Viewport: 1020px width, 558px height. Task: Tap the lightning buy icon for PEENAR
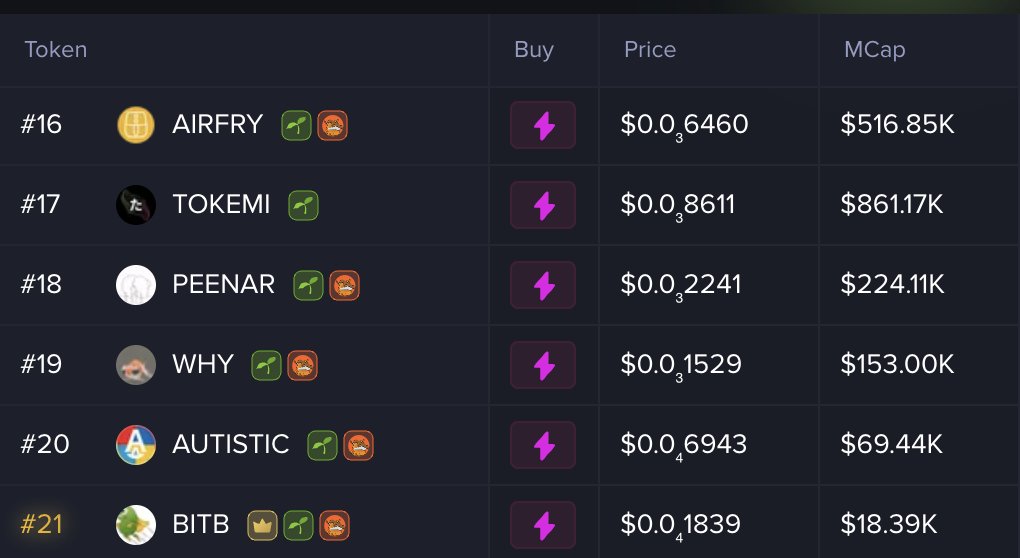(x=543, y=285)
